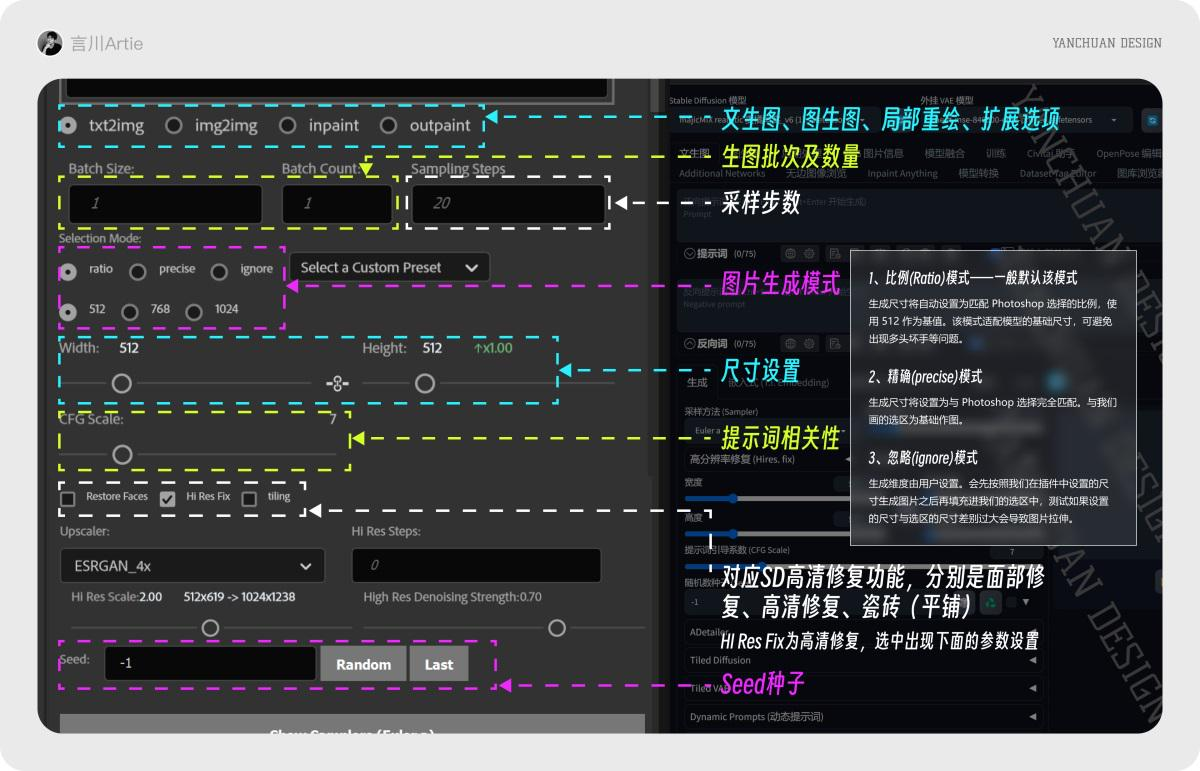1200x771 pixels.
Task: Click the gear icon beside 反向词
Action: tap(810, 342)
